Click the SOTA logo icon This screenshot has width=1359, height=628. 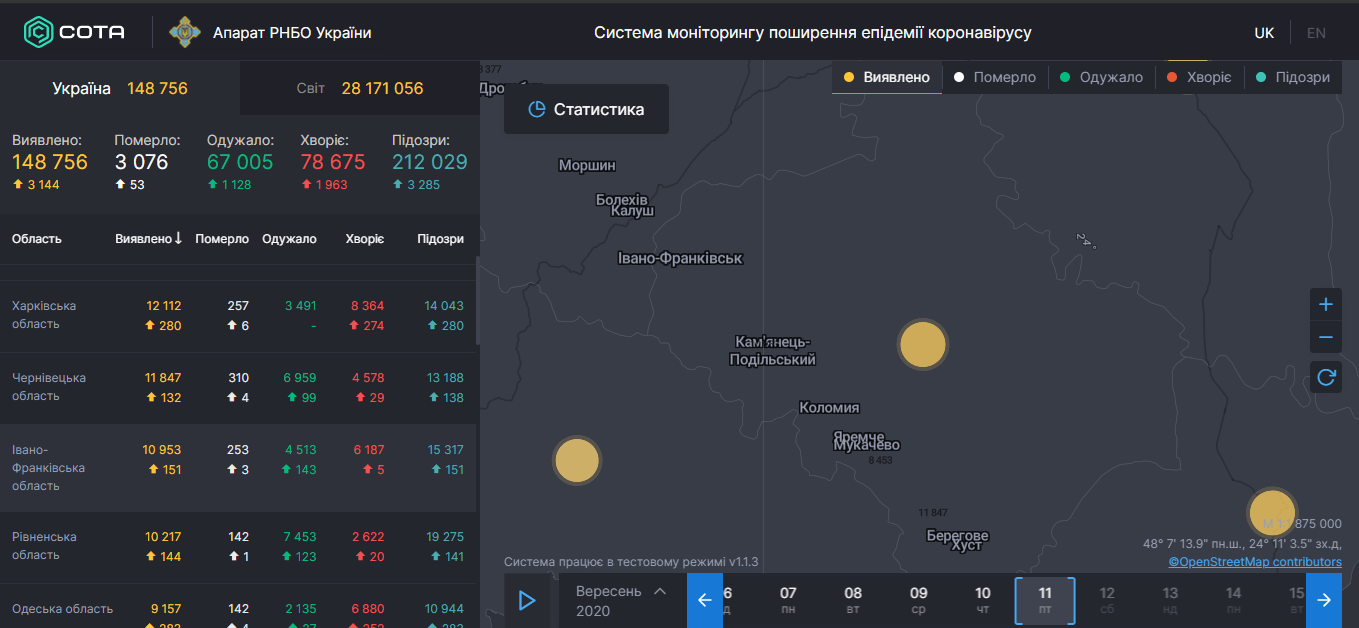click(x=38, y=30)
